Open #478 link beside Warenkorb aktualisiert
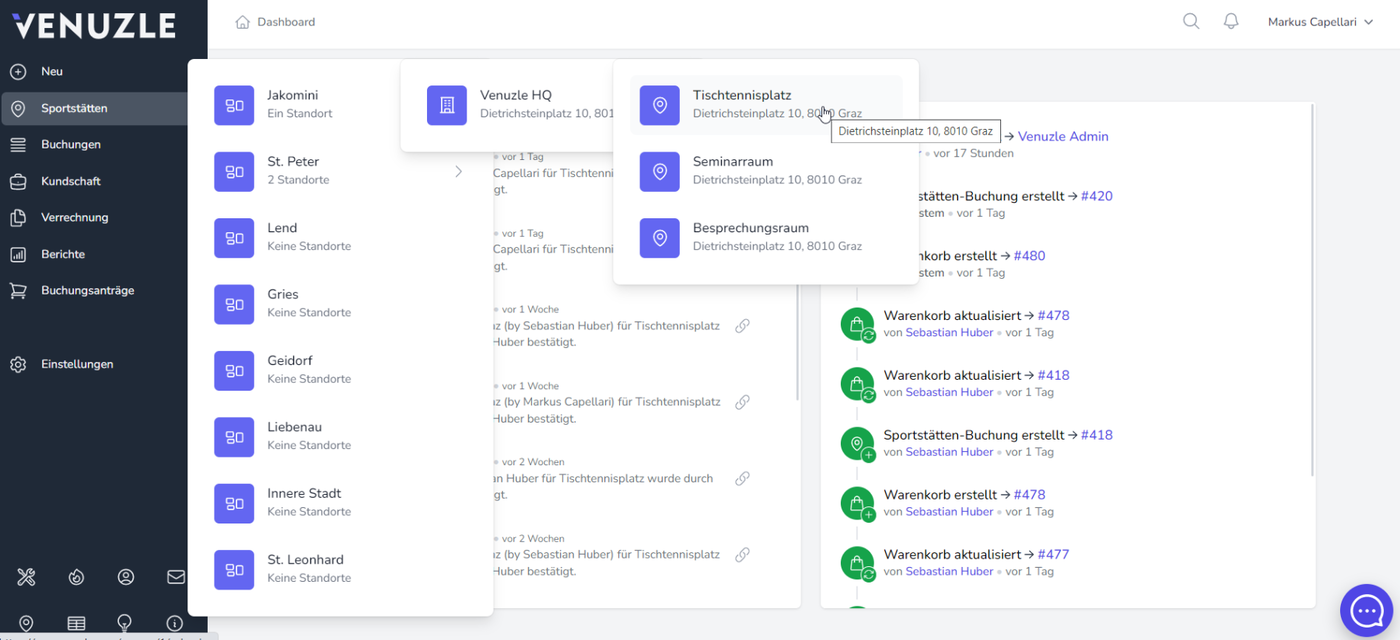Screen dimensions: 1400x640 [1054, 316]
